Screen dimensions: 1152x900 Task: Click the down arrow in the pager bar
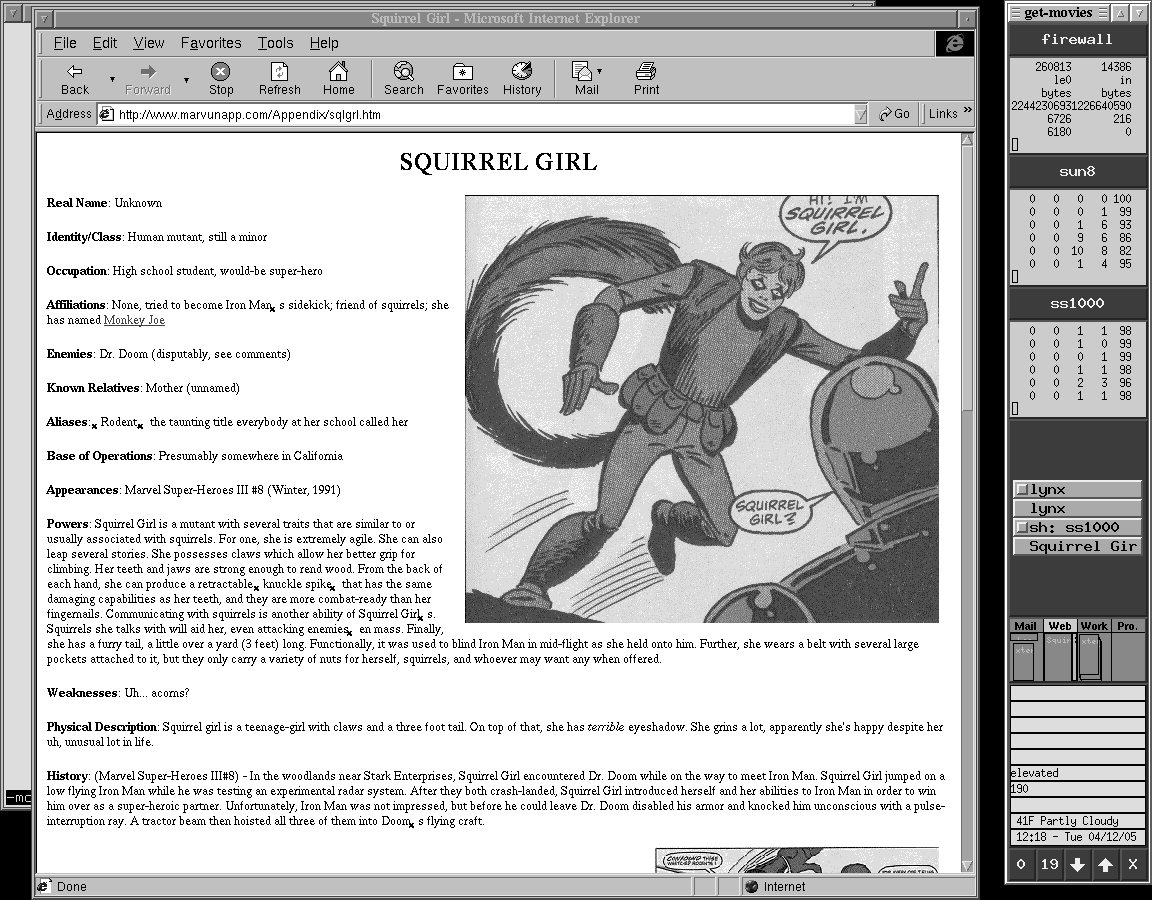click(1077, 865)
